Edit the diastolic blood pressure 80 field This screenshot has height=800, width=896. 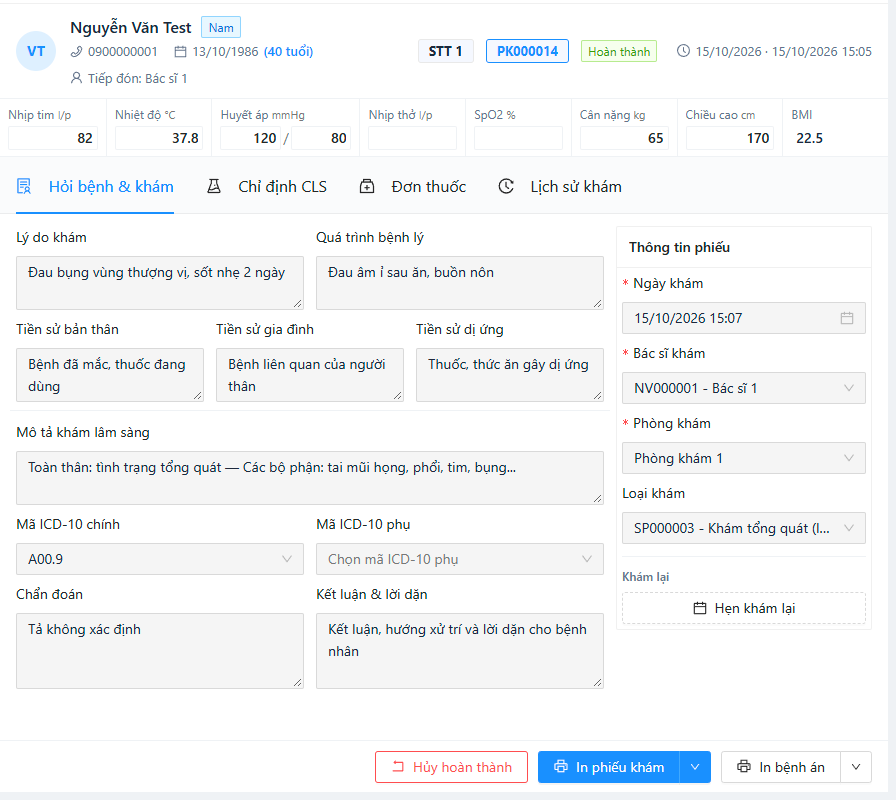point(321,138)
